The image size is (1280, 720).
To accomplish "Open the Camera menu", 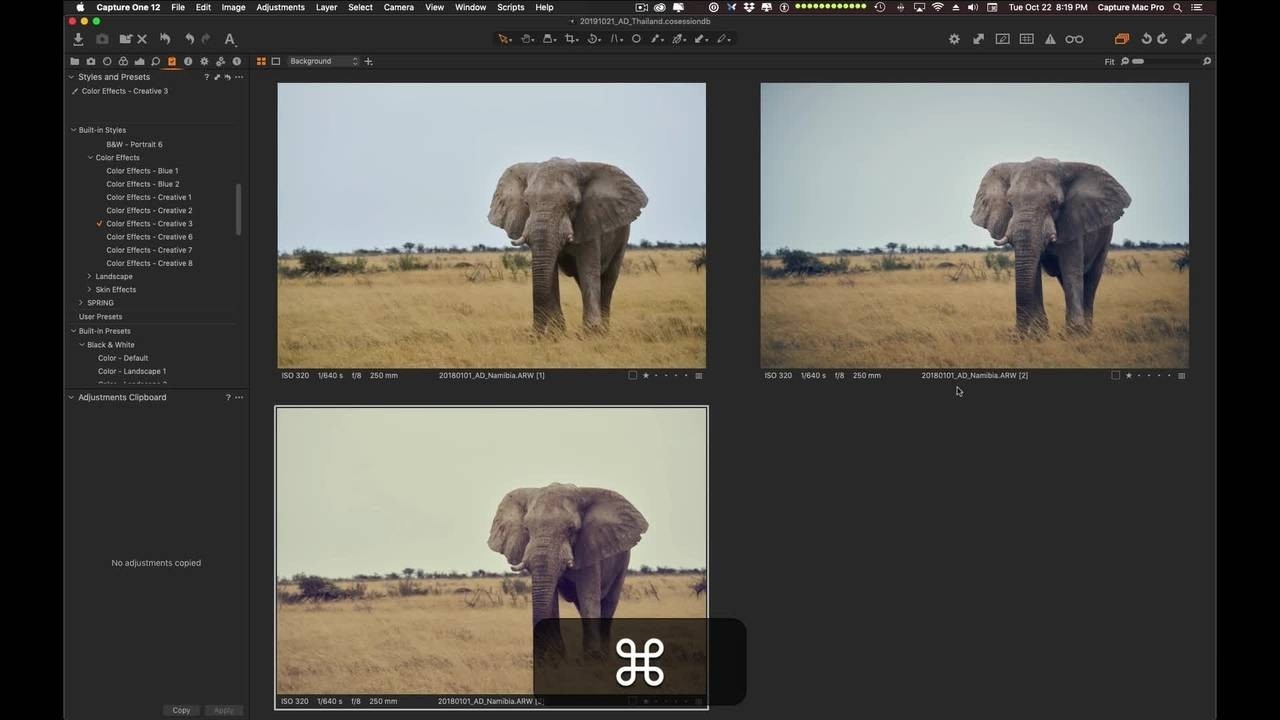I will [398, 7].
